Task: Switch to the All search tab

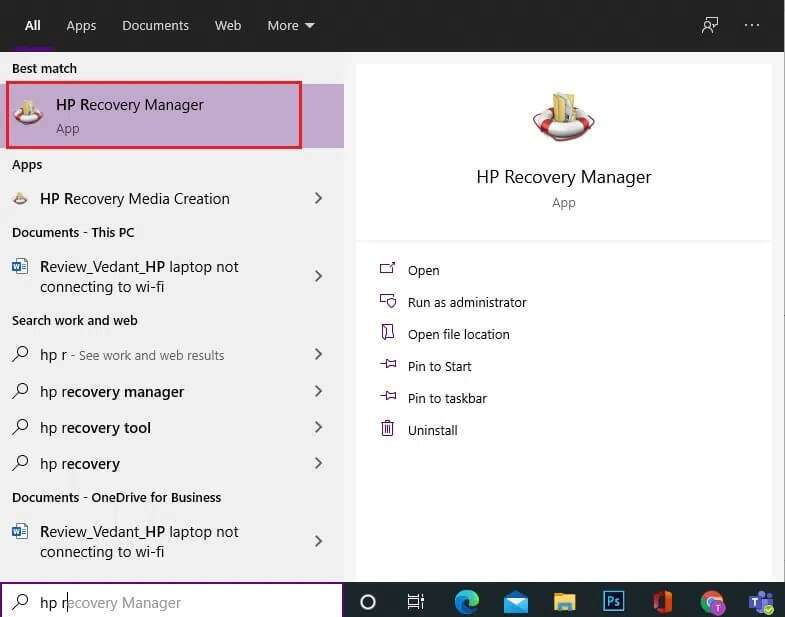Action: pos(33,26)
